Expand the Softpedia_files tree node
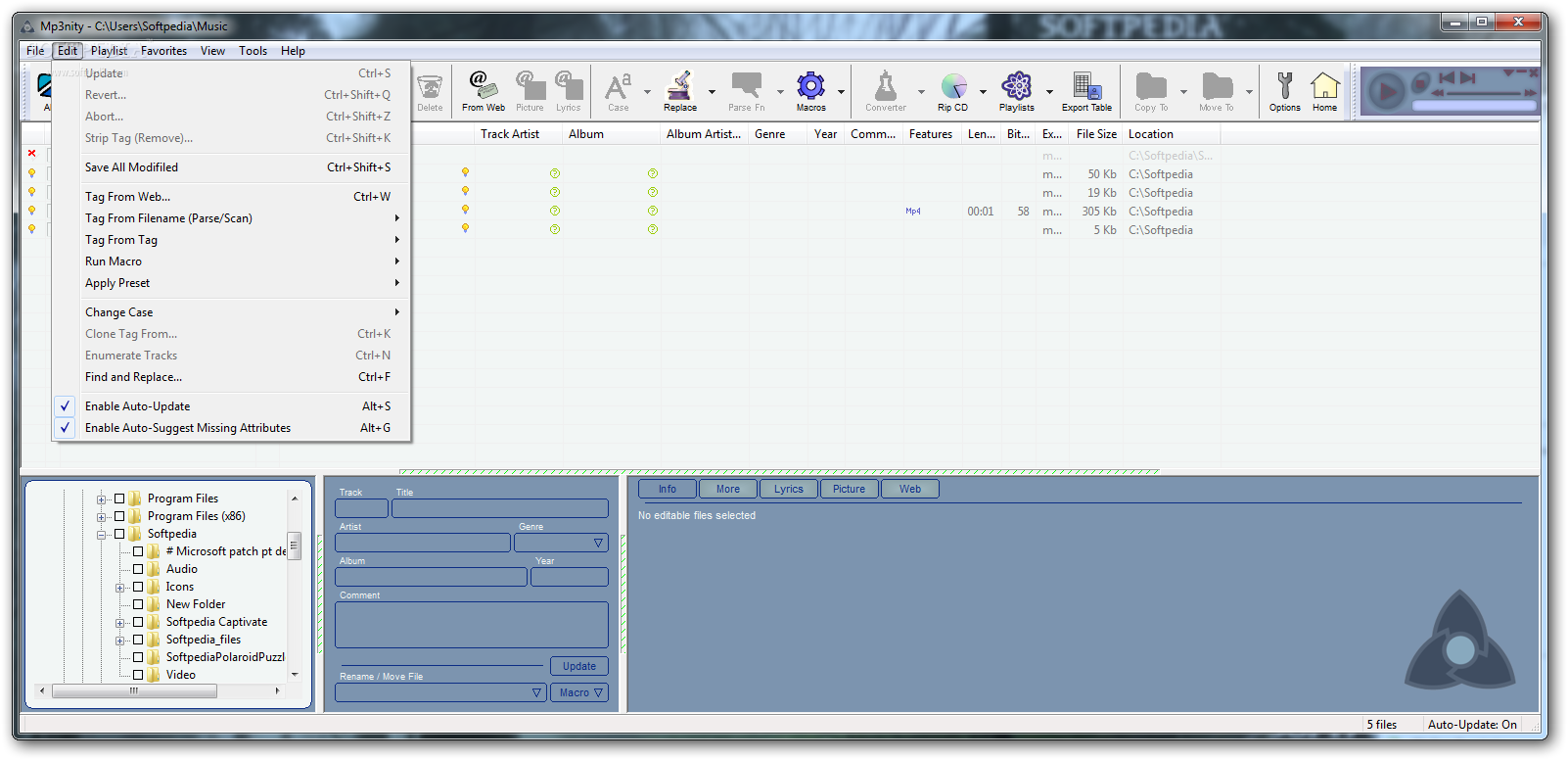This screenshot has width=1568, height=760. [x=119, y=641]
